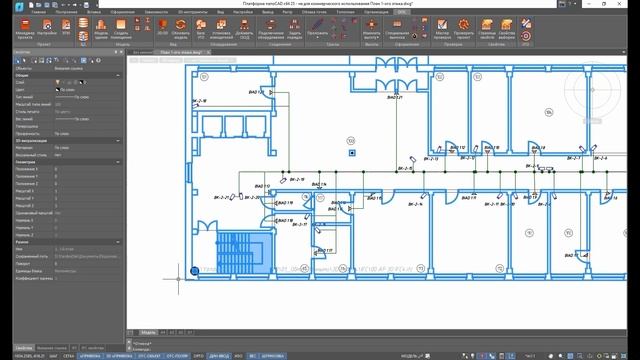640x360 pixels.
Task: Toggle ОТС-ПОЛЯР polar tracking
Action: (177, 356)
